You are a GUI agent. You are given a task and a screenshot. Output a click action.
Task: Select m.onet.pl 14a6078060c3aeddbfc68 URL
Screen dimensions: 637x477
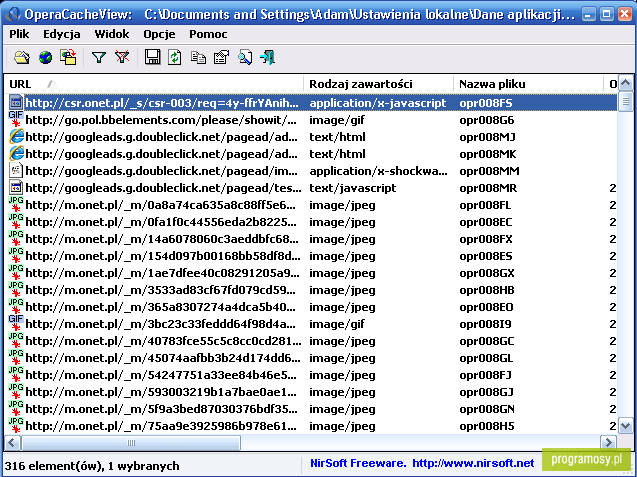162,239
